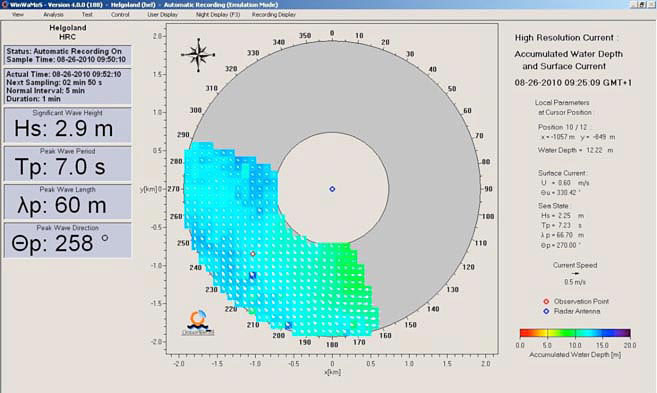This screenshot has height=393, width=657.
Task: Click the Accumulated Water Depth color scale bar
Action: pyautogui.click(x=575, y=333)
